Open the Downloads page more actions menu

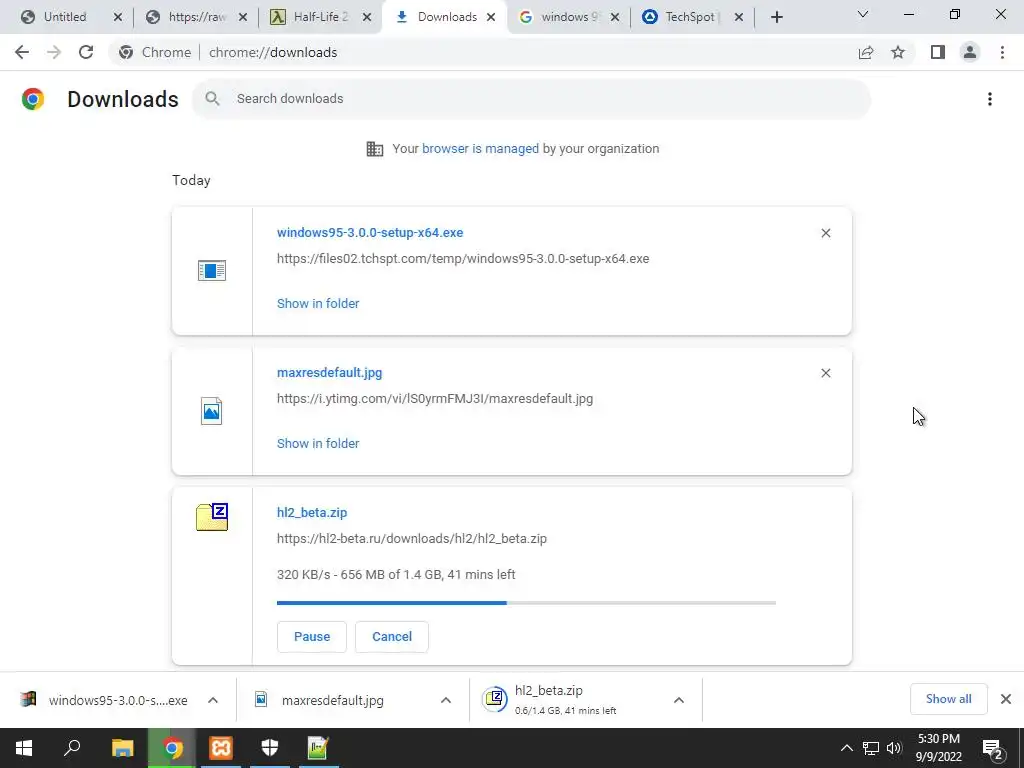pos(990,99)
